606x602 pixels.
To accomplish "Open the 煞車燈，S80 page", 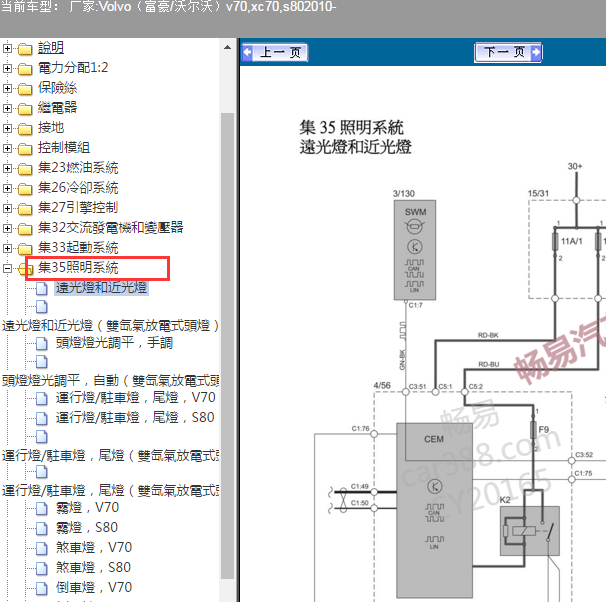I will 93,568.
